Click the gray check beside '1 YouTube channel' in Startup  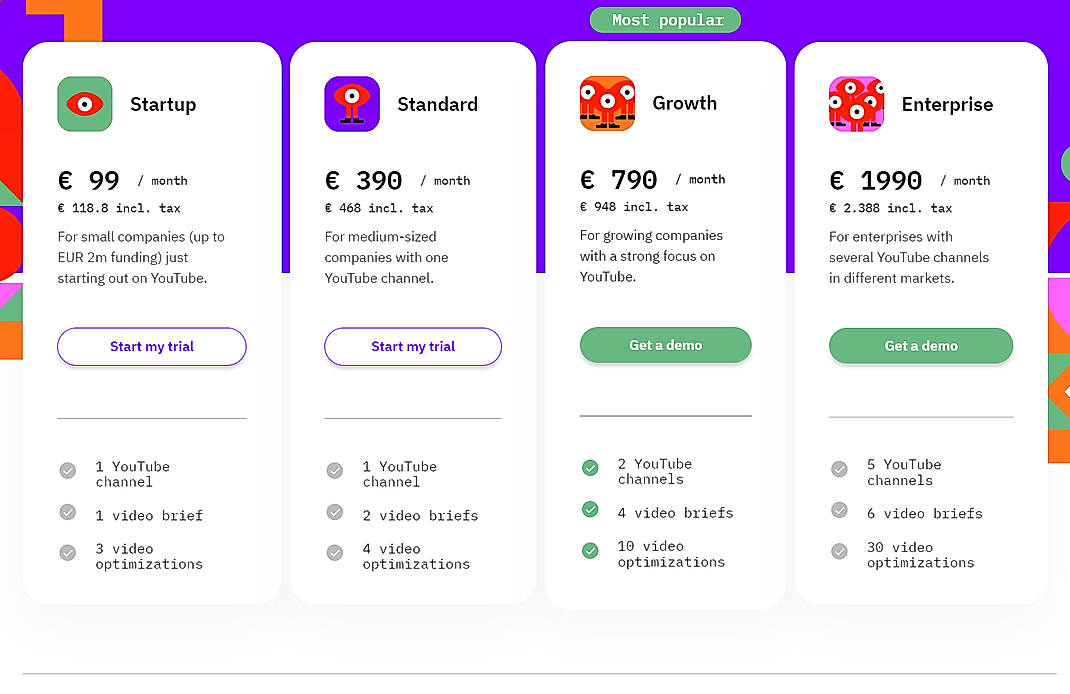pyautogui.click(x=68, y=470)
